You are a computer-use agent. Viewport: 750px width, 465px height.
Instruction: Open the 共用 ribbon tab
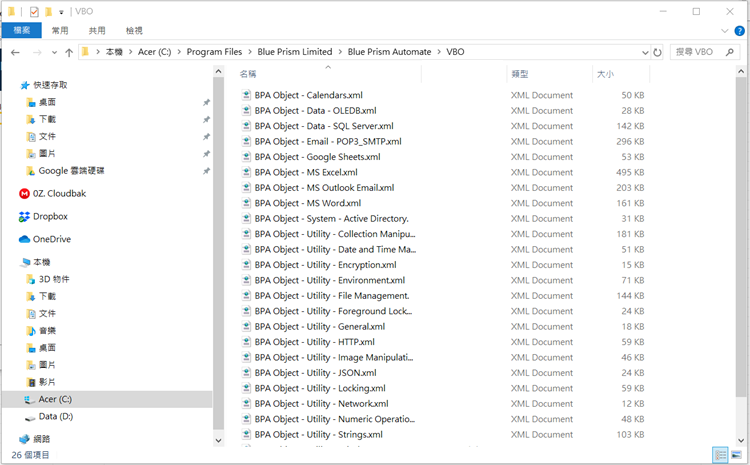point(97,30)
